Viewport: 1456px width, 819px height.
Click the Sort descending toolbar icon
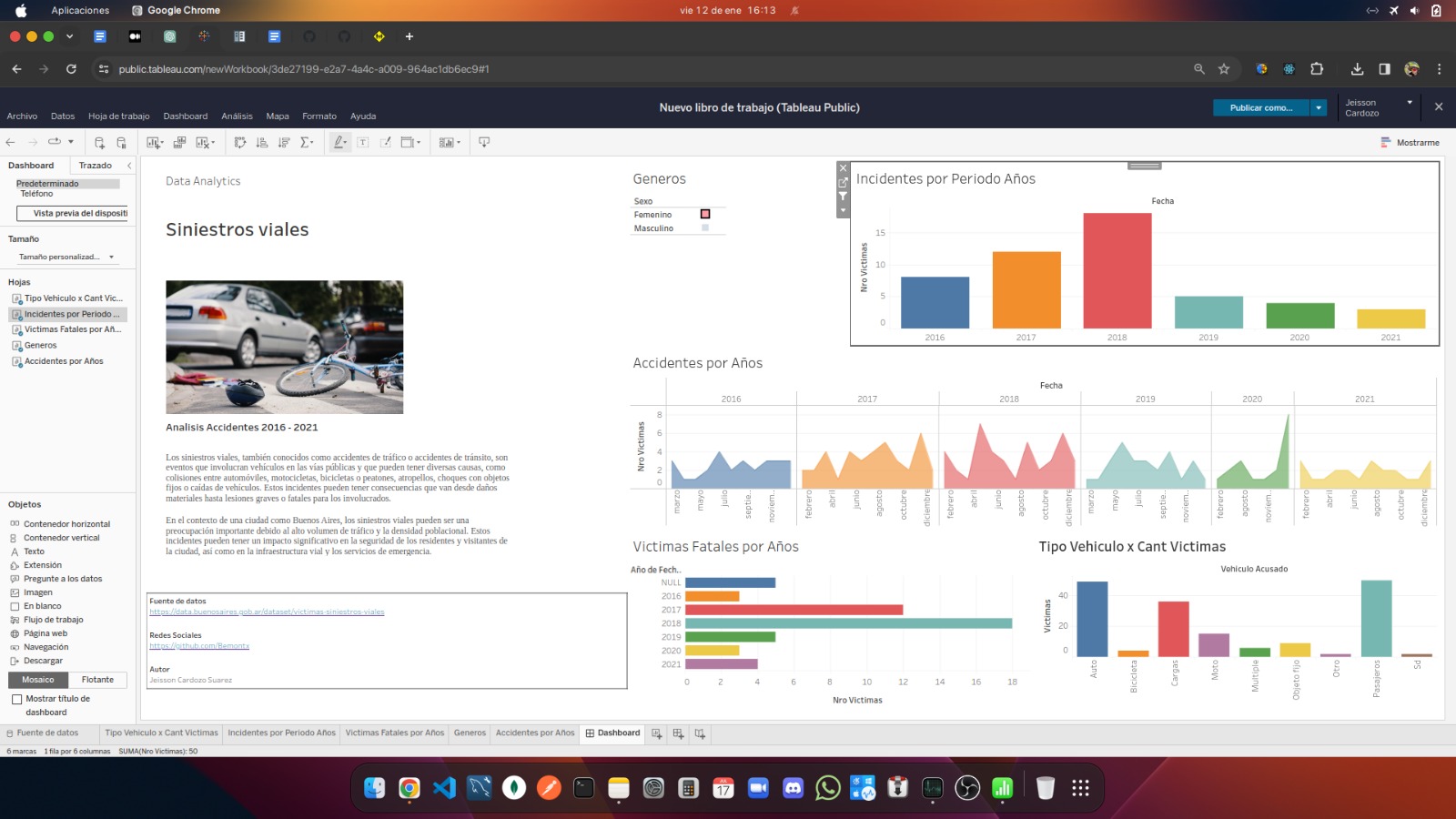click(284, 142)
